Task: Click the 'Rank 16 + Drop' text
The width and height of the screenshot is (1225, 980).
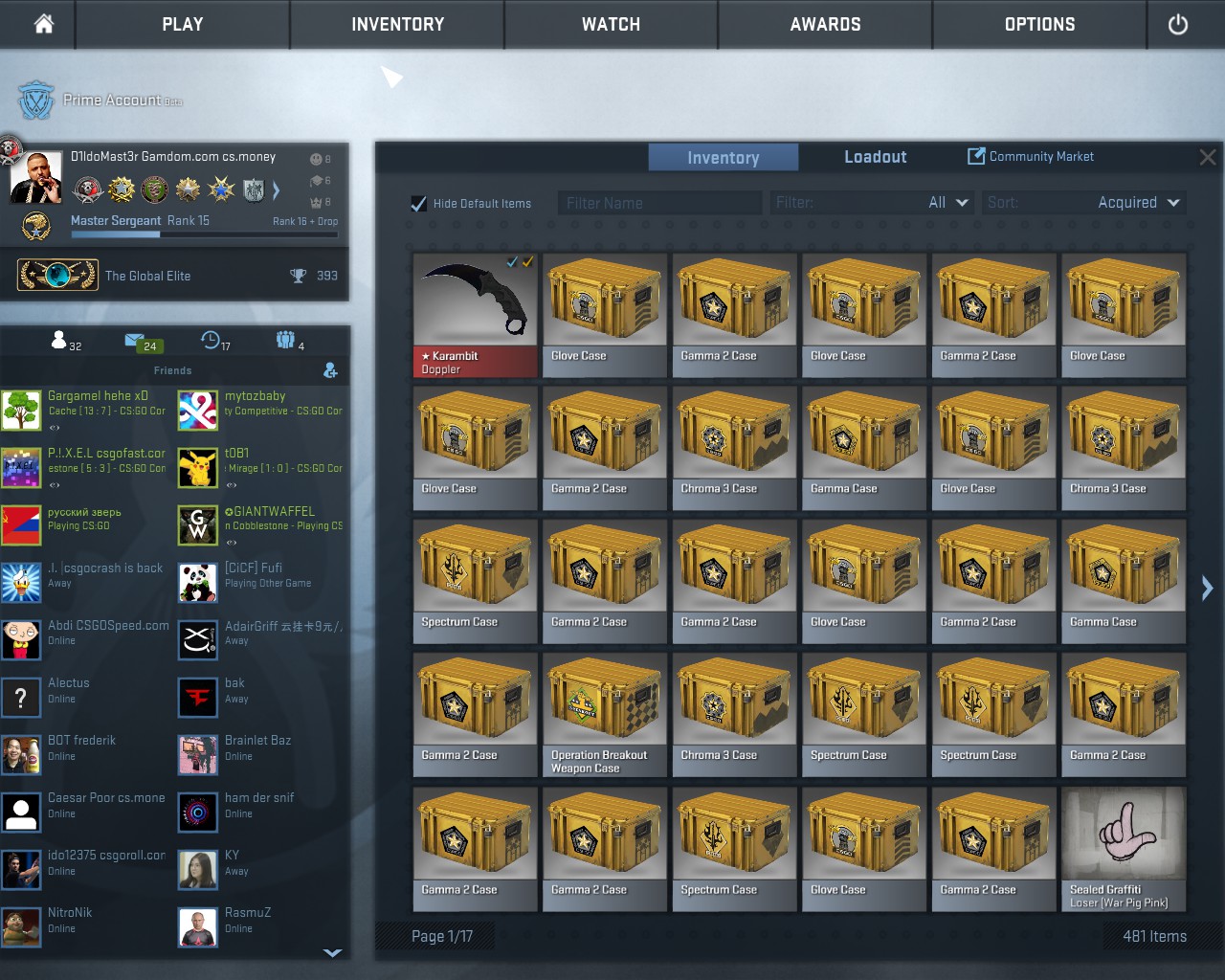Action: [x=305, y=221]
